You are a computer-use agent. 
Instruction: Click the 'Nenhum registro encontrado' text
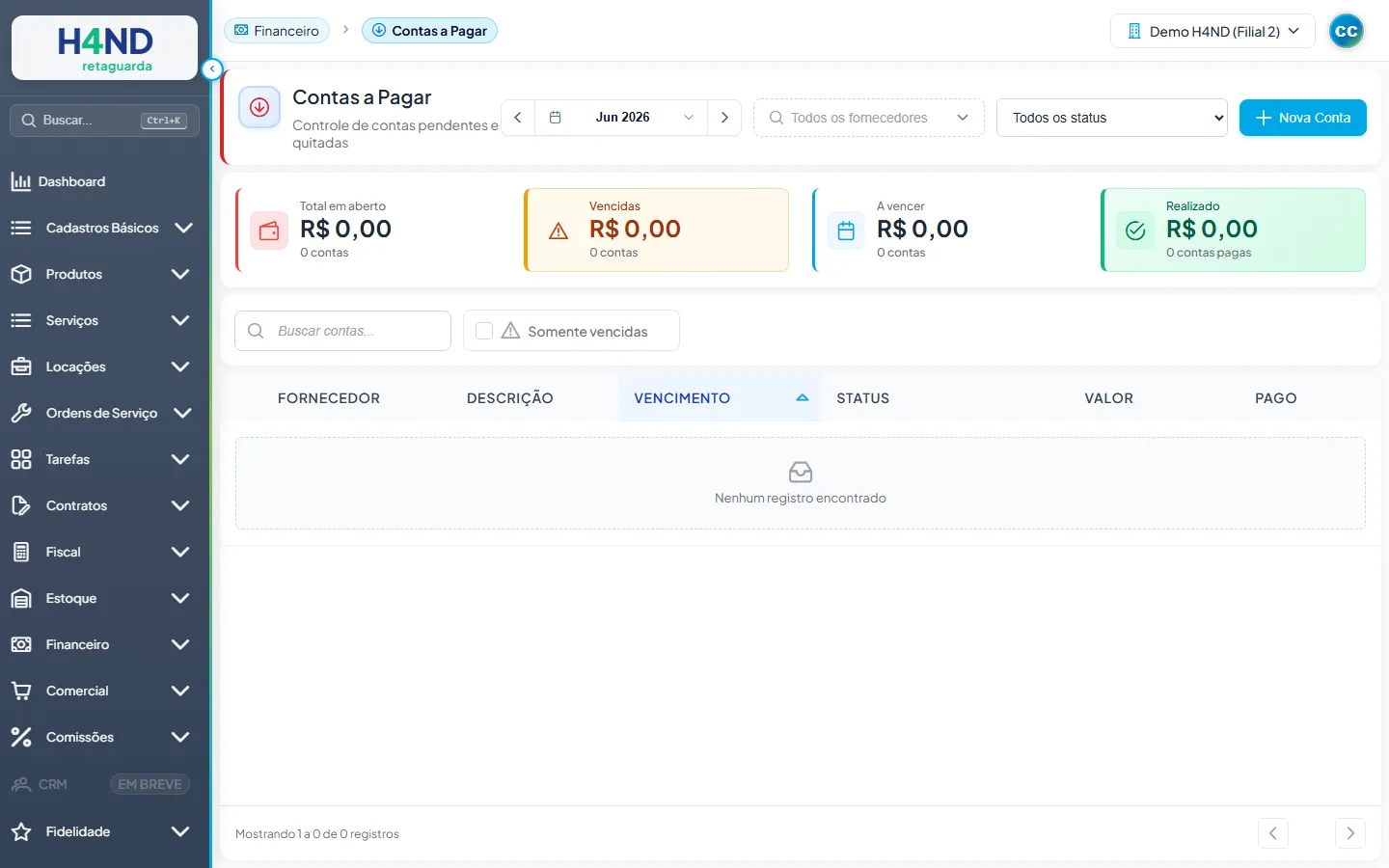801,499
